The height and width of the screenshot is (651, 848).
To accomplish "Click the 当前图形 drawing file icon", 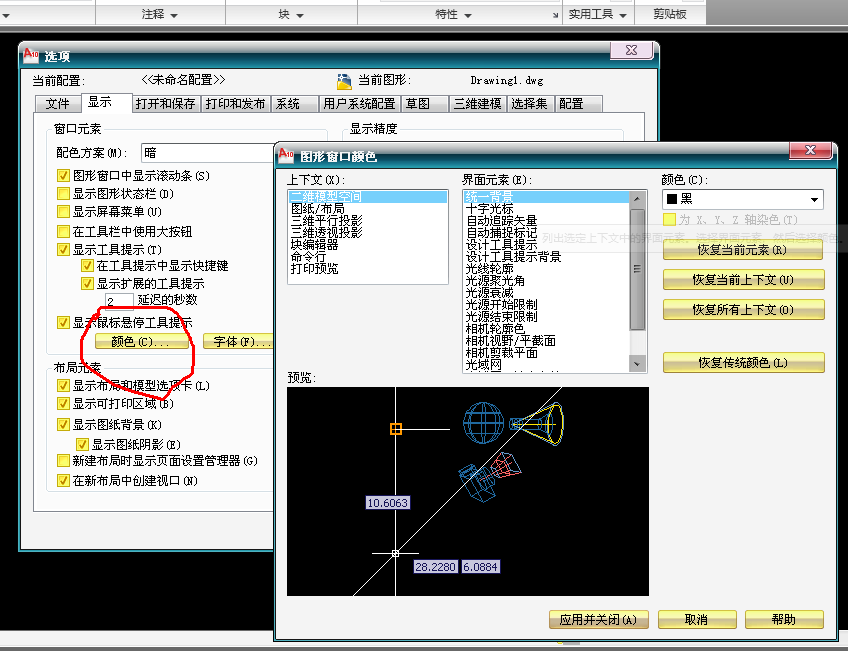I will [344, 81].
